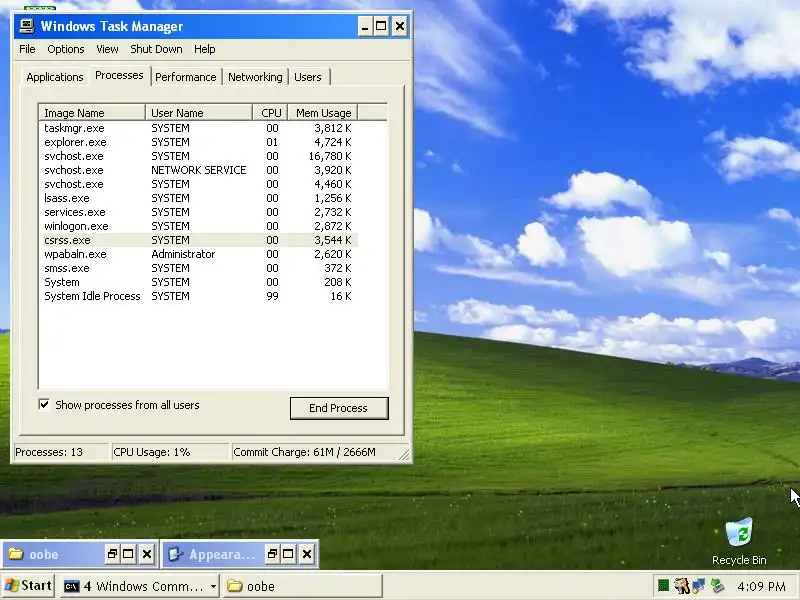The height and width of the screenshot is (600, 800).
Task: Click the Task Manager title bar icon
Action: (x=26, y=26)
